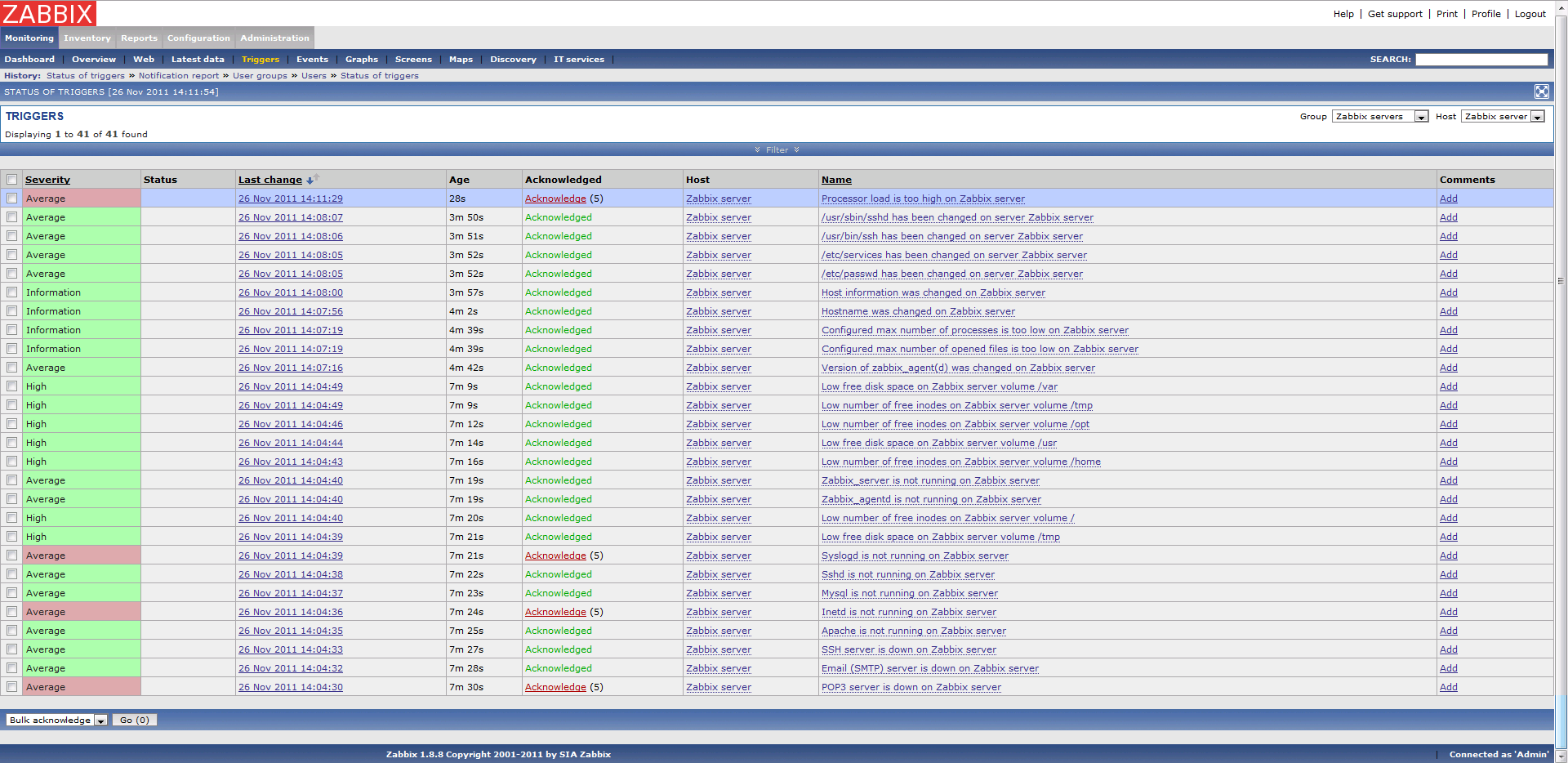The height and width of the screenshot is (763, 1568).
Task: Open the Discovery submenu item
Action: (513, 60)
